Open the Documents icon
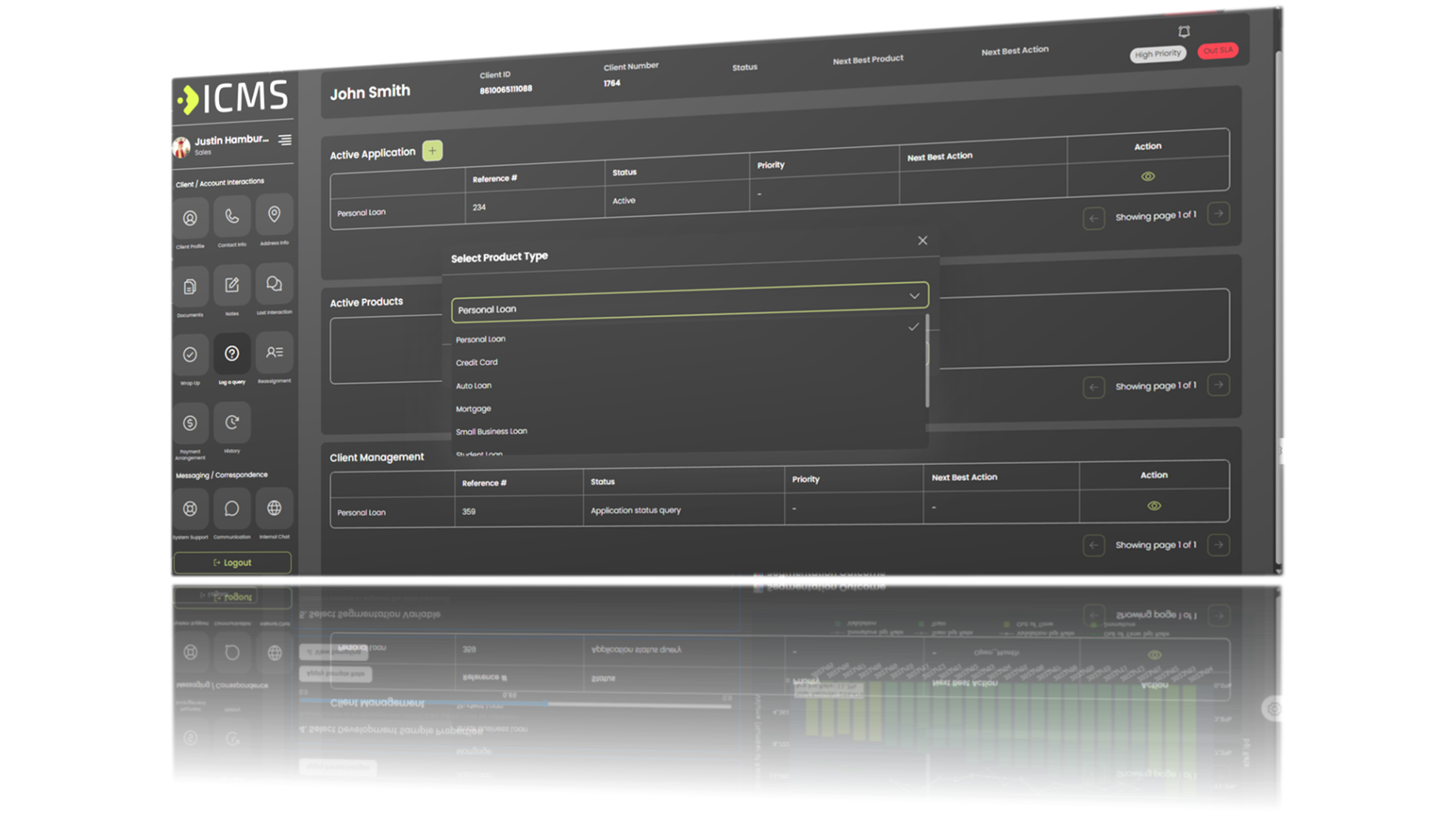The image size is (1456, 819). (190, 287)
